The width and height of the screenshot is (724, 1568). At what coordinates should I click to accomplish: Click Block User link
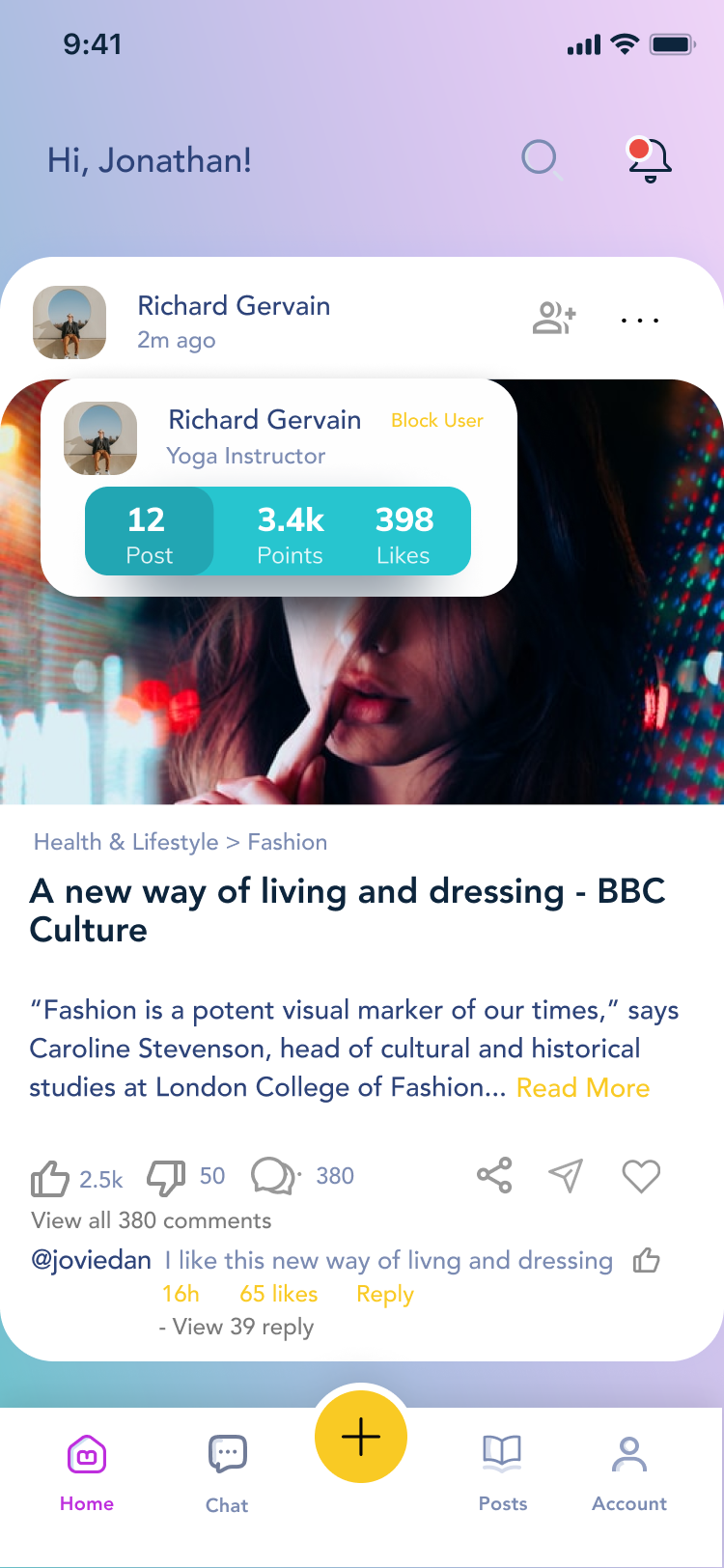tap(437, 421)
